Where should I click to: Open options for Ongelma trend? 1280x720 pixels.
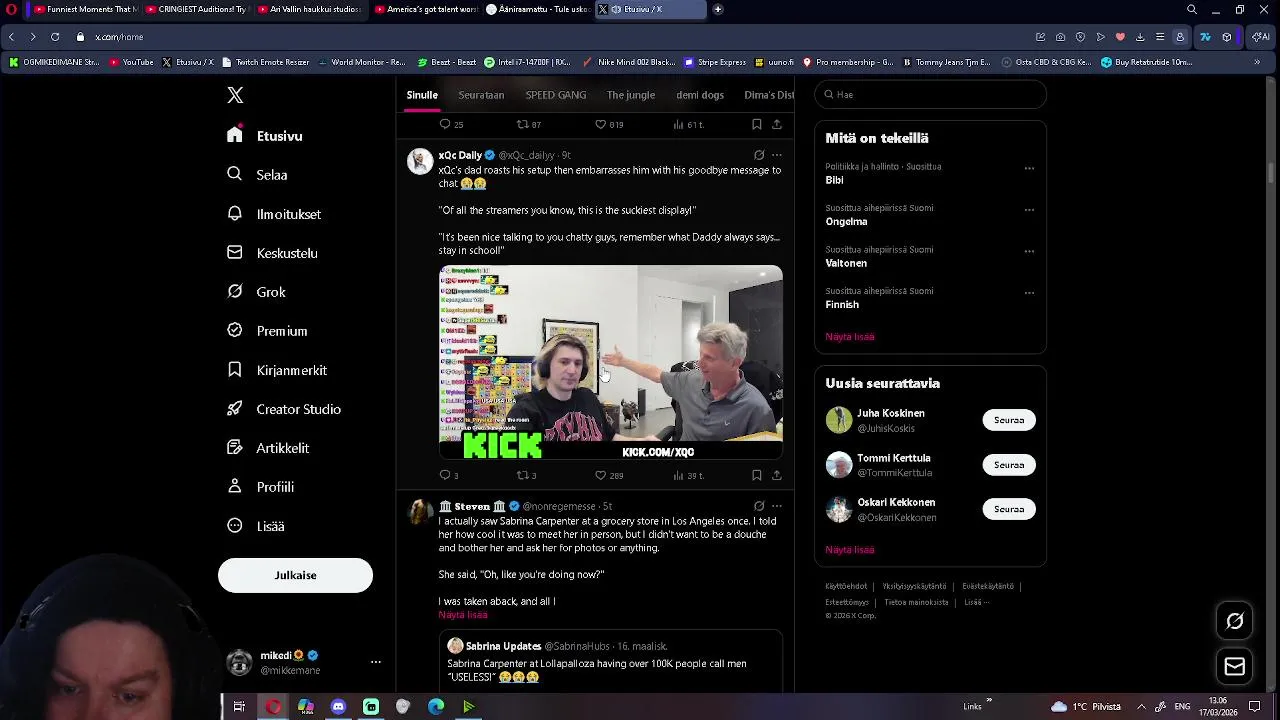tap(1029, 210)
